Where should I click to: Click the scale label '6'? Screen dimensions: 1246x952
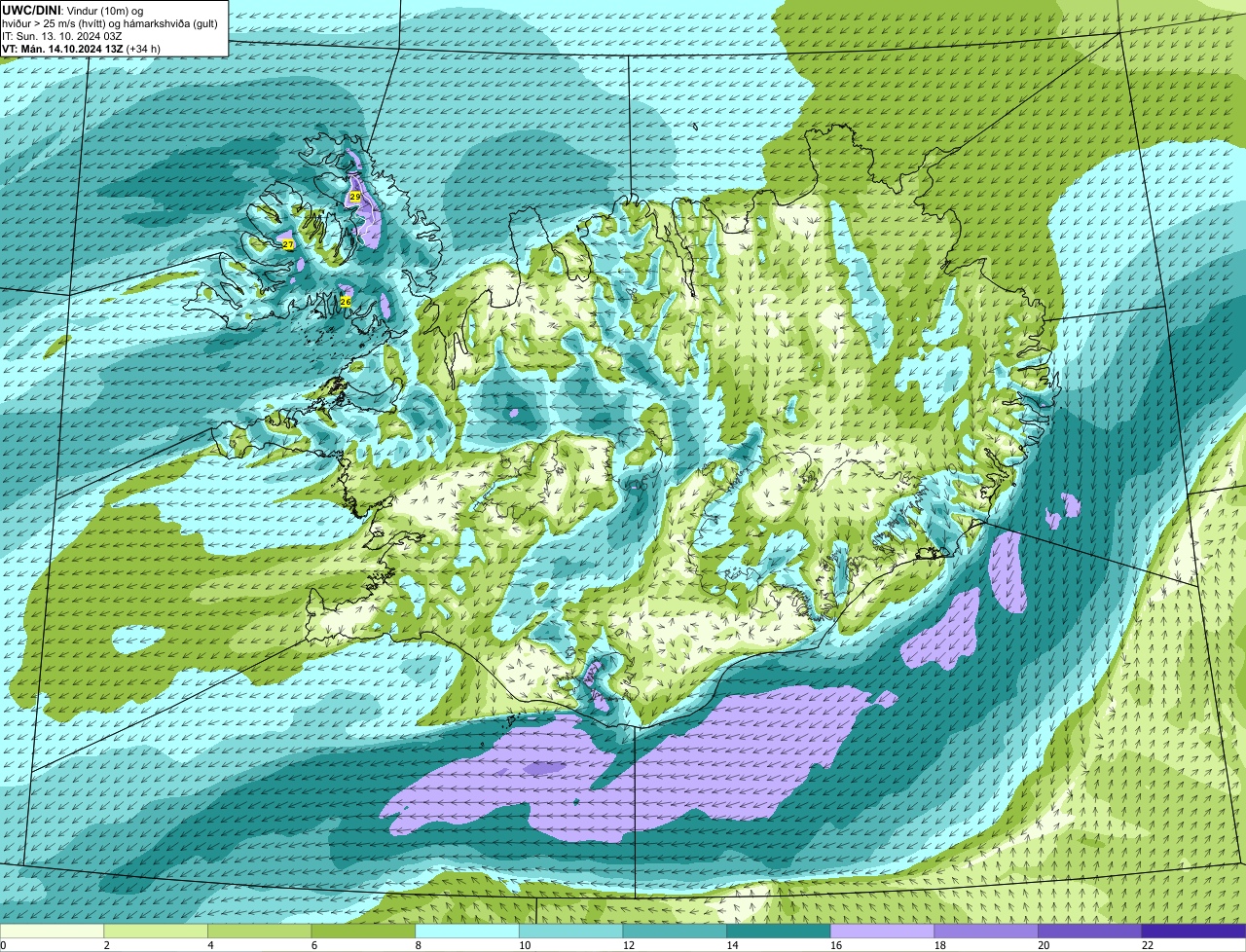pyautogui.click(x=312, y=945)
